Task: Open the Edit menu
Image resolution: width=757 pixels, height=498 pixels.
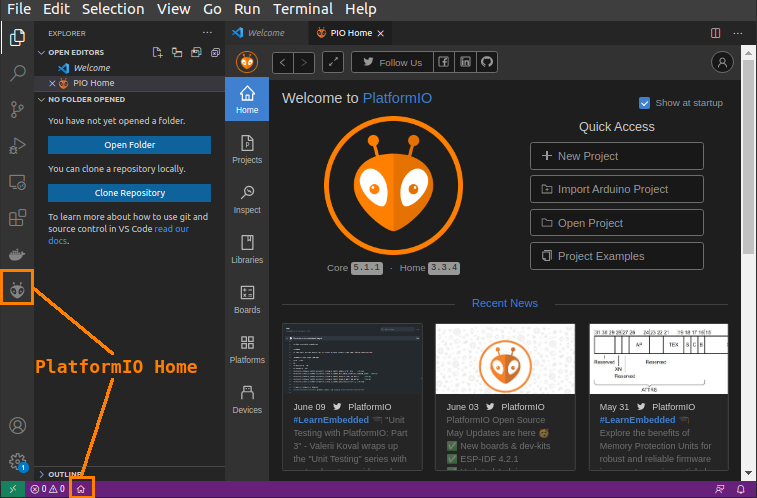Action: 56,9
